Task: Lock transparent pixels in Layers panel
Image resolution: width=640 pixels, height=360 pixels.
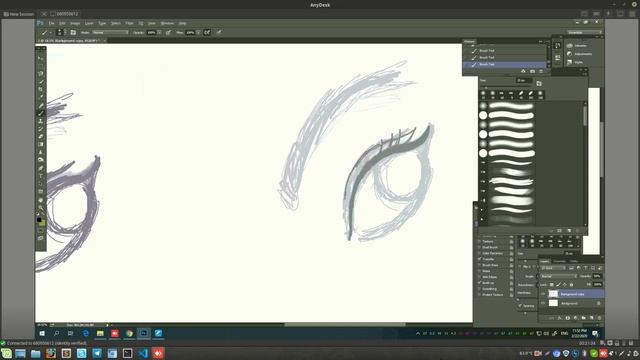Action: 551,284
